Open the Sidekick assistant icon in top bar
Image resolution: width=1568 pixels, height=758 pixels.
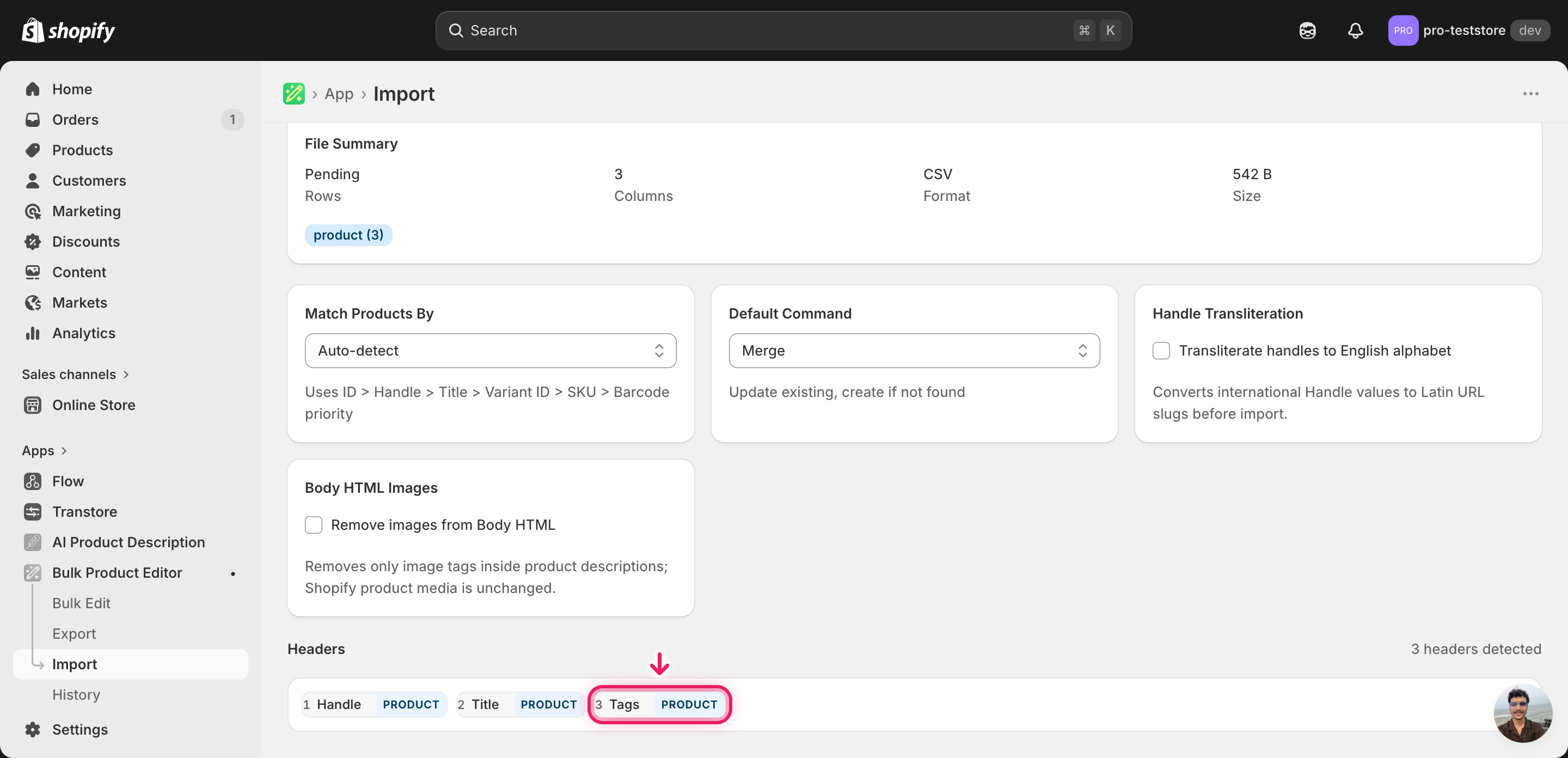click(1307, 30)
